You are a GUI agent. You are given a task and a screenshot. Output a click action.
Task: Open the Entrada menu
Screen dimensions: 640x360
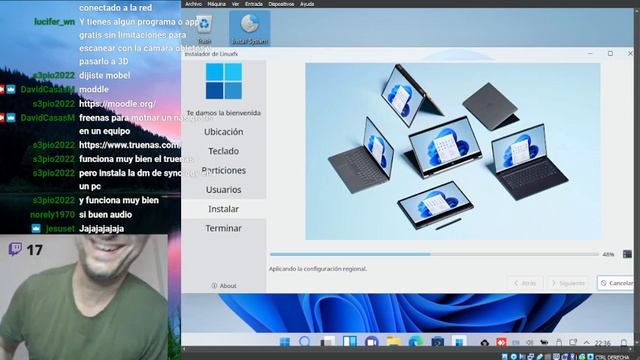[x=254, y=4]
